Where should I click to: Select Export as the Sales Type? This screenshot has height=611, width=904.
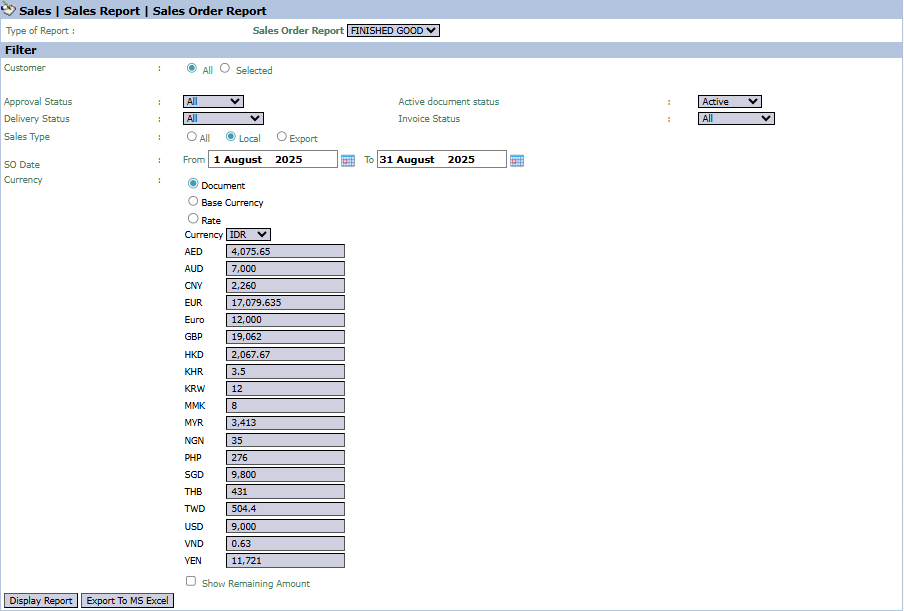[282, 137]
